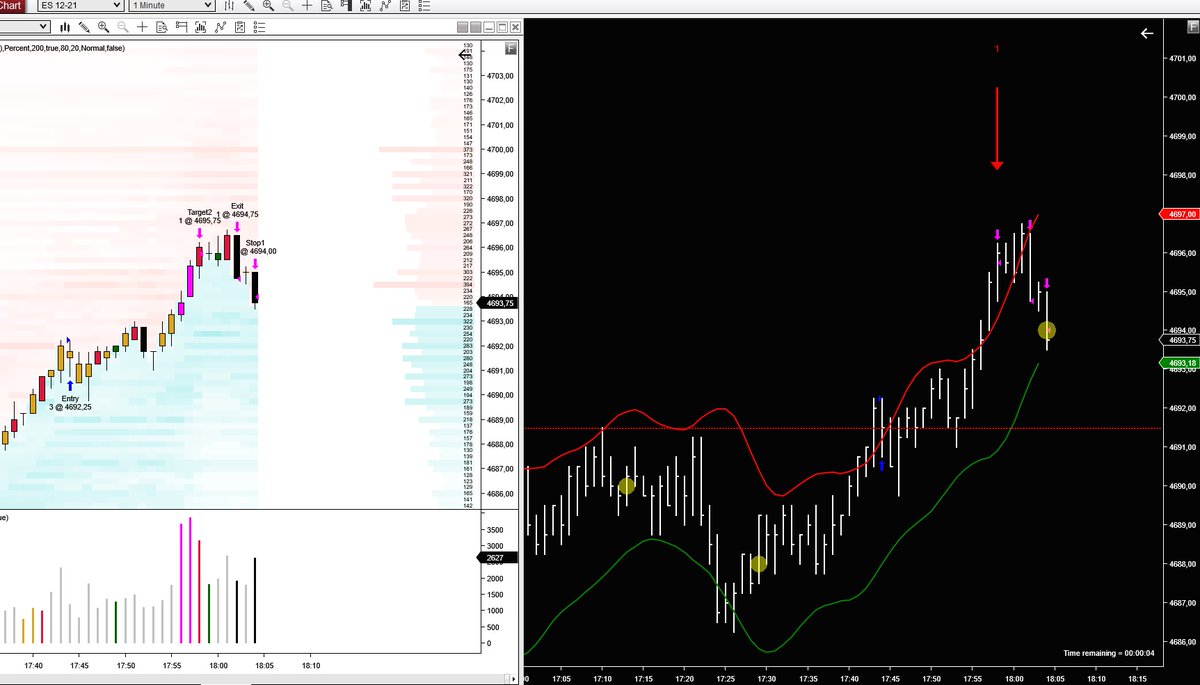Open Chart Trader icon in the ES 12-21 toolbar
1200x685 pixels.
coord(346,5)
